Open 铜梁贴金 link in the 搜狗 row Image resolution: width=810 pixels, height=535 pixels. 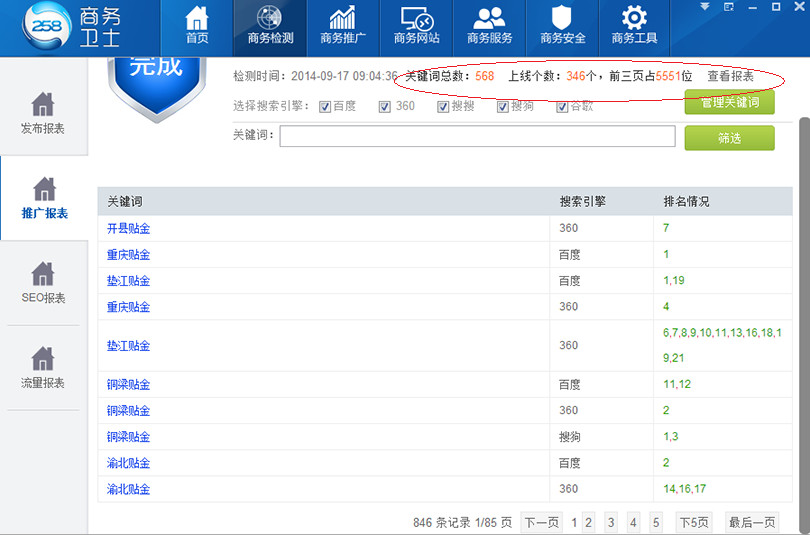[x=128, y=437]
